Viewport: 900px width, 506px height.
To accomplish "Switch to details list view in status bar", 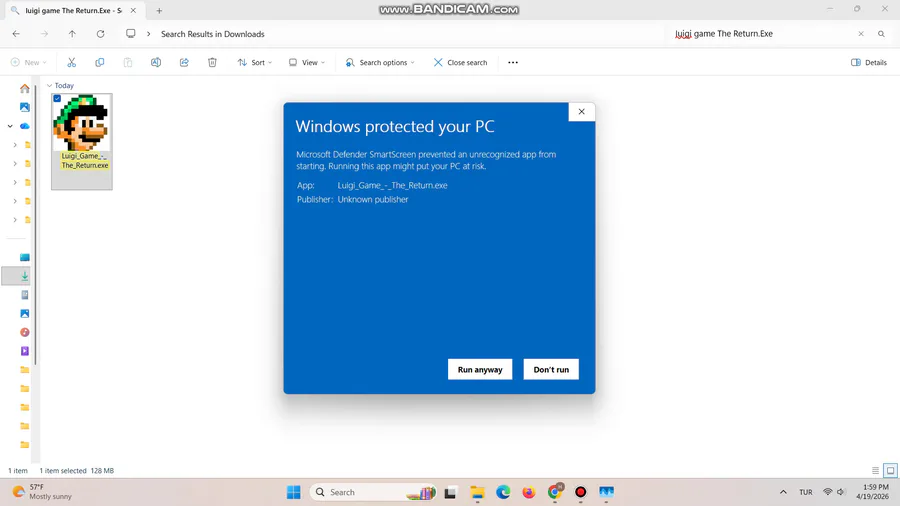I will [x=875, y=470].
